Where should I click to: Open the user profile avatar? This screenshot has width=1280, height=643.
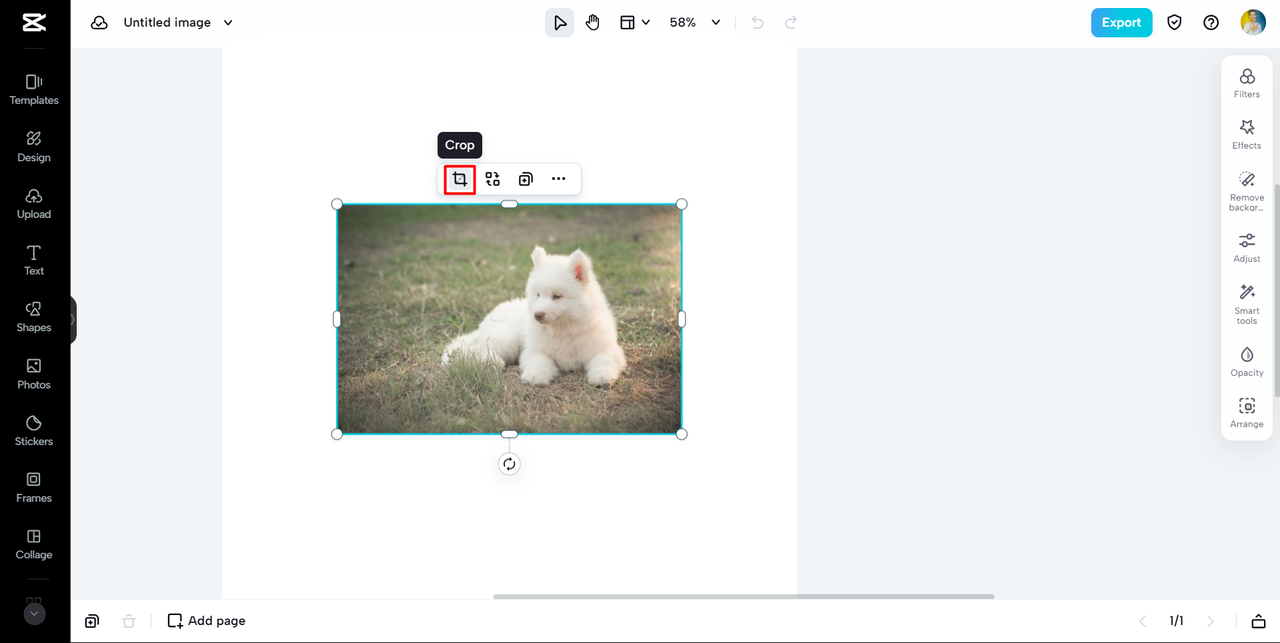point(1253,22)
